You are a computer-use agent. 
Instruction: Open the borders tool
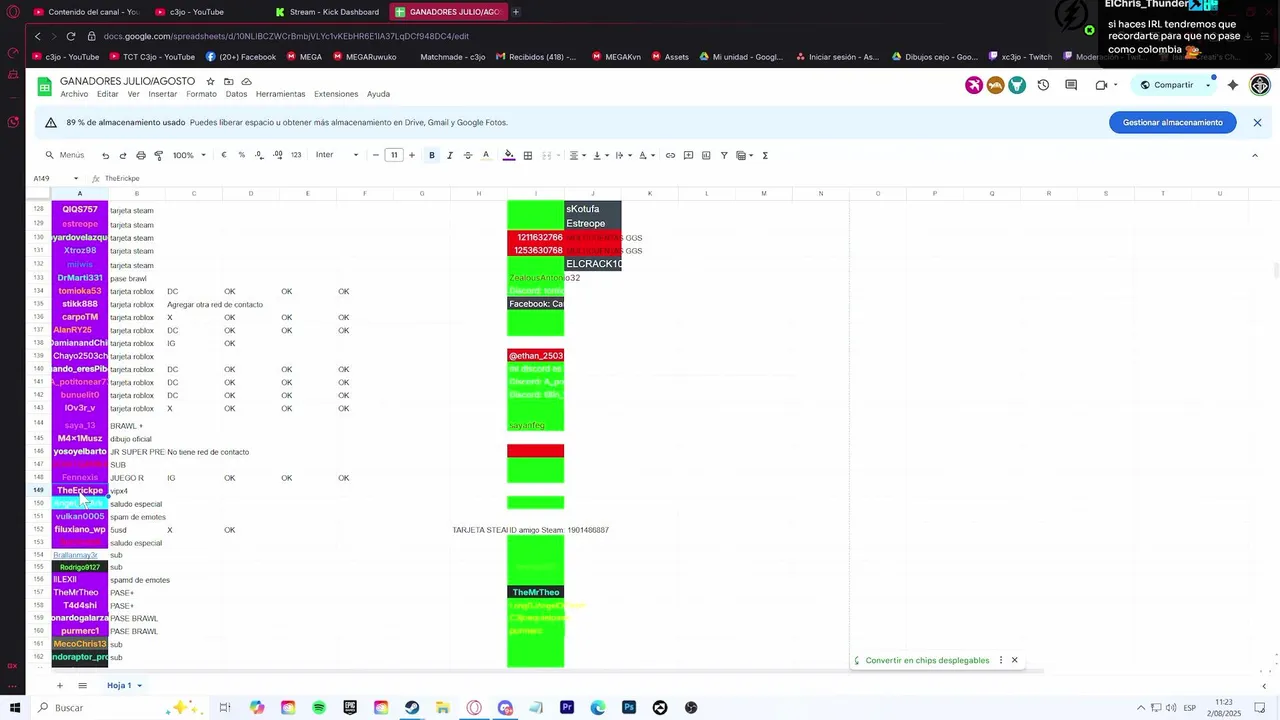click(528, 155)
